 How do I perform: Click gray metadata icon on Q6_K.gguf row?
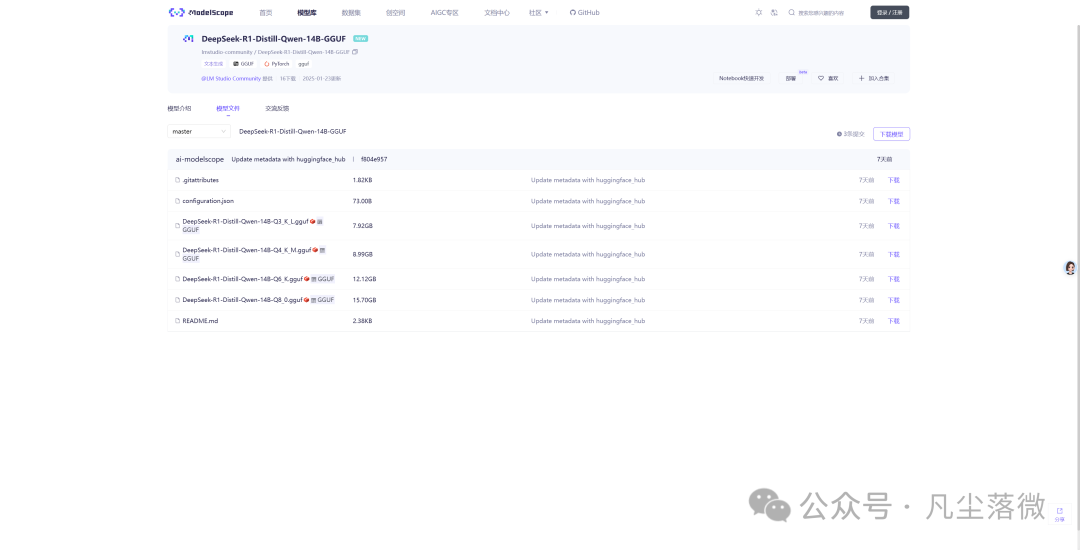[313, 279]
